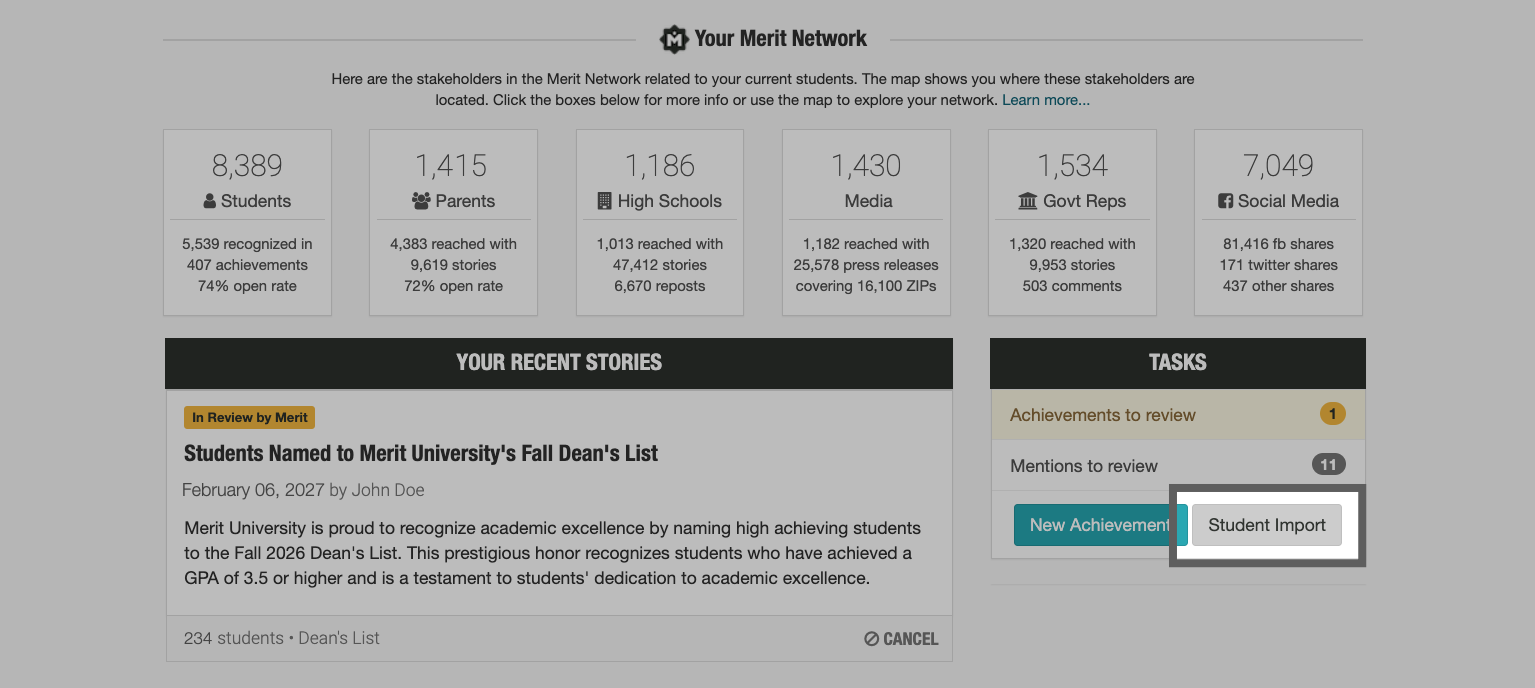Click the Merit Network logo icon
Image resolution: width=1535 pixels, height=688 pixels.
point(674,39)
